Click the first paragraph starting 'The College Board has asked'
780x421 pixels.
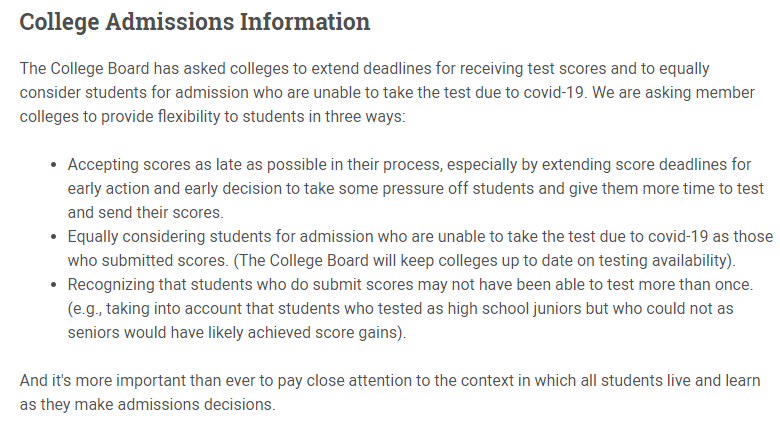click(388, 93)
